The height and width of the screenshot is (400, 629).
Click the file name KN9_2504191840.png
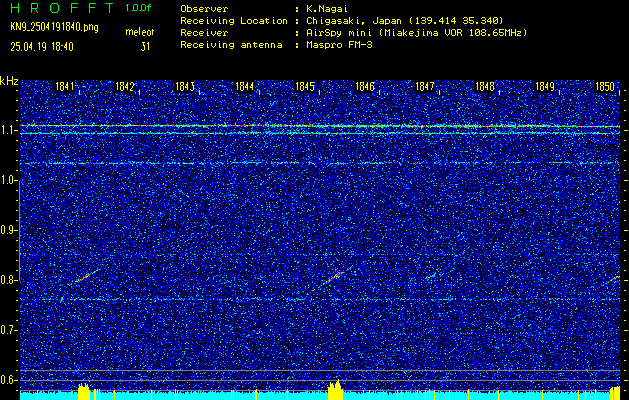pyautogui.click(x=54, y=27)
